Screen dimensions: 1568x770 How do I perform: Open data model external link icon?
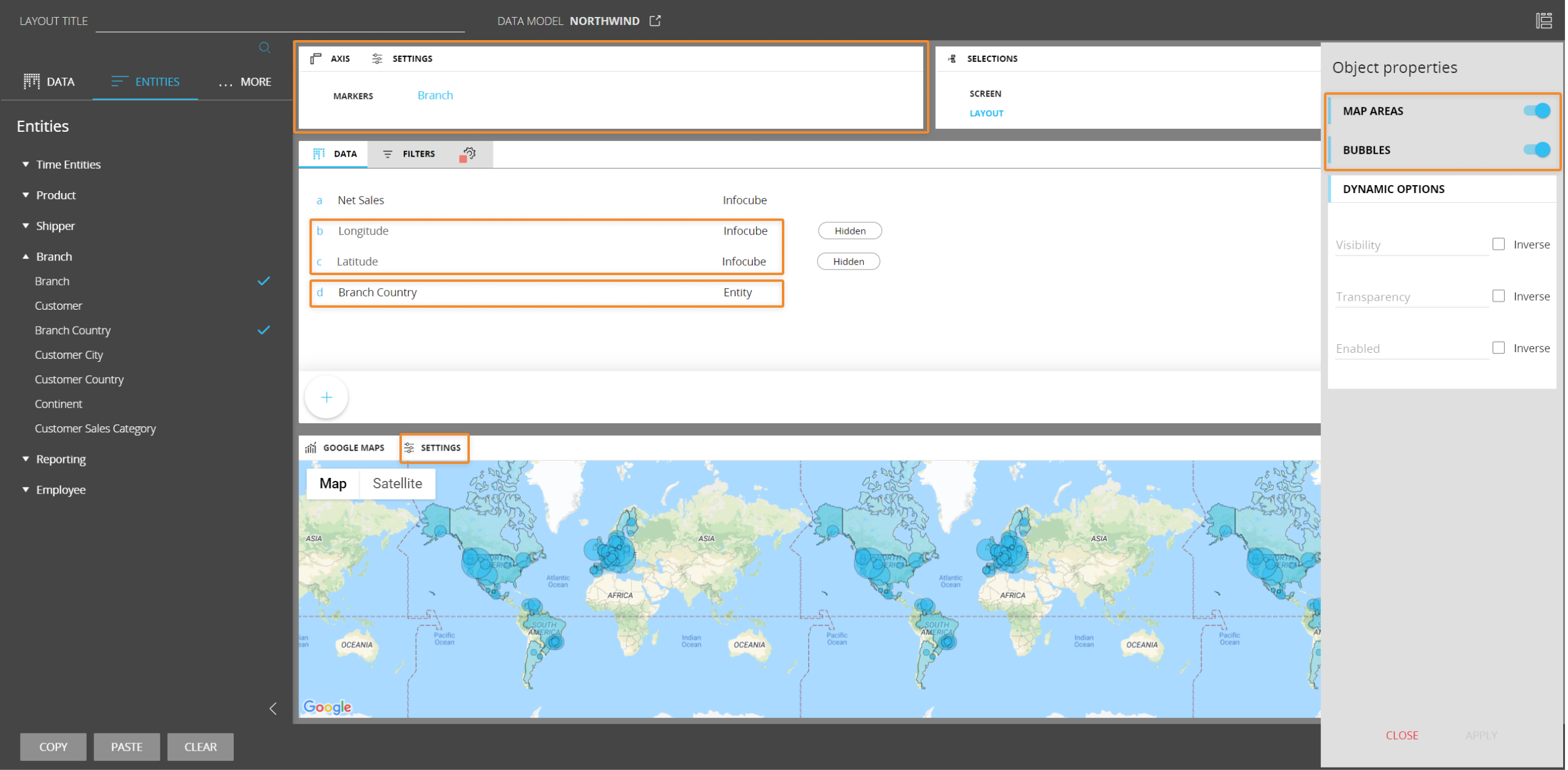tap(655, 21)
